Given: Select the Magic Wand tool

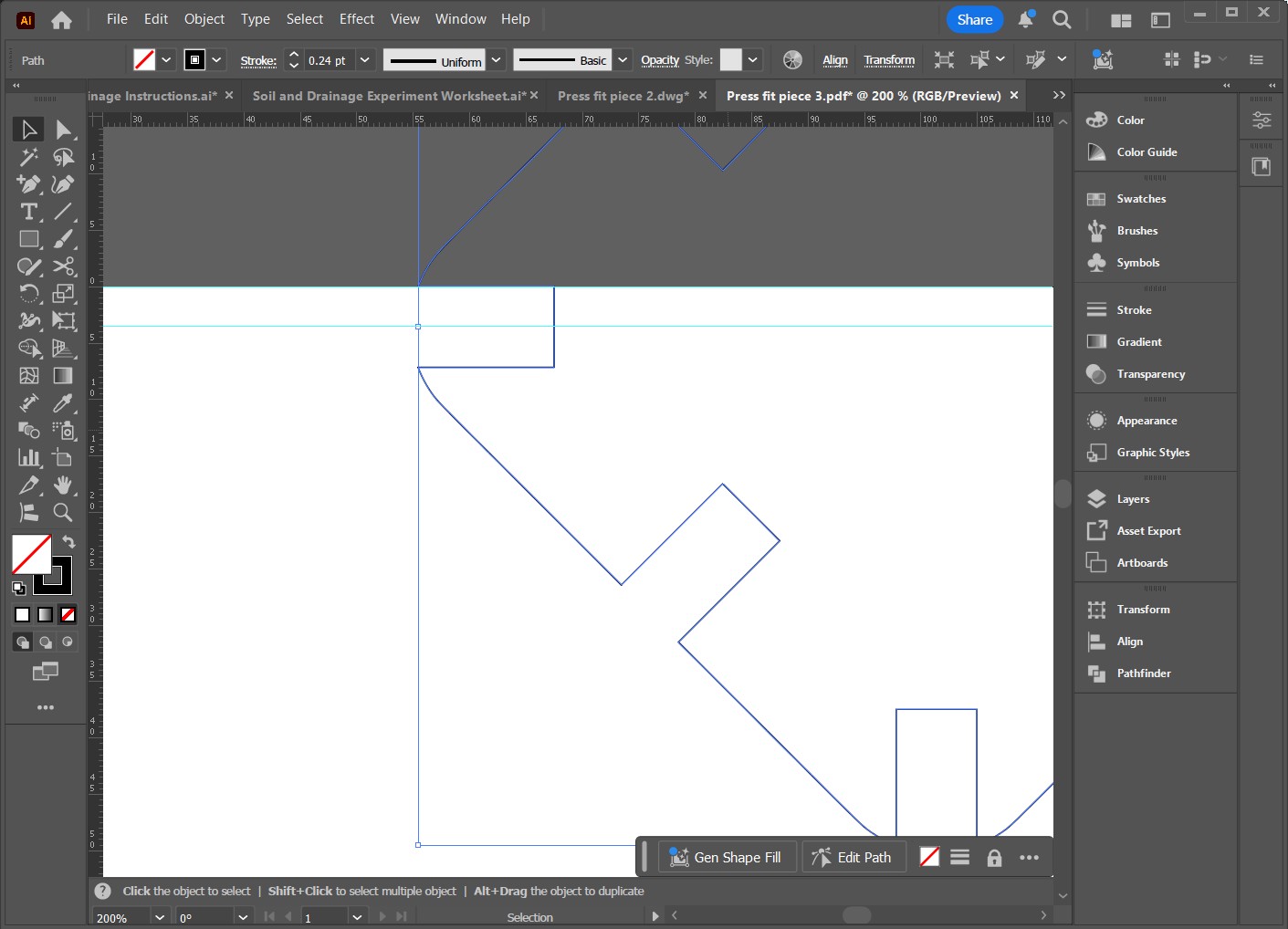Looking at the screenshot, I should 29,157.
